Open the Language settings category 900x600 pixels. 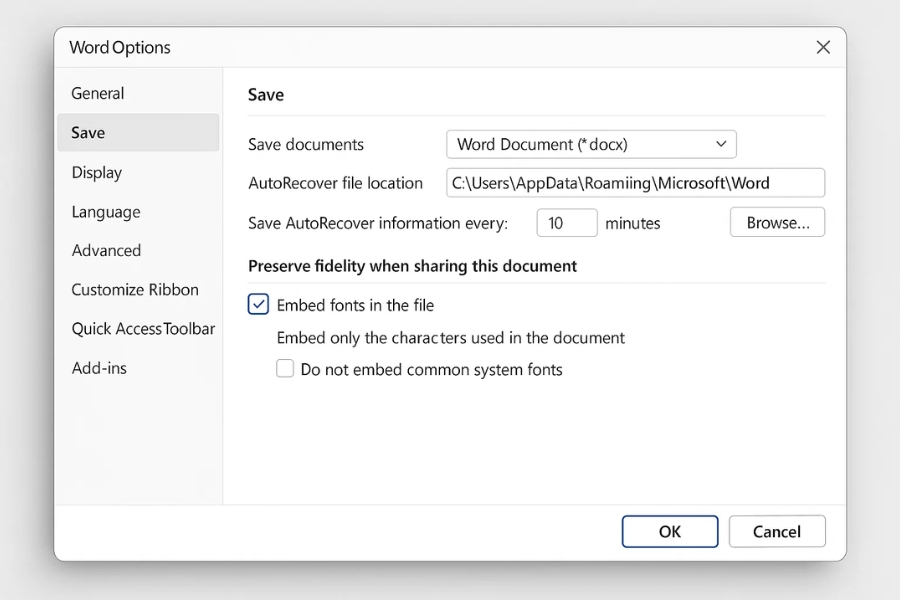coord(106,212)
